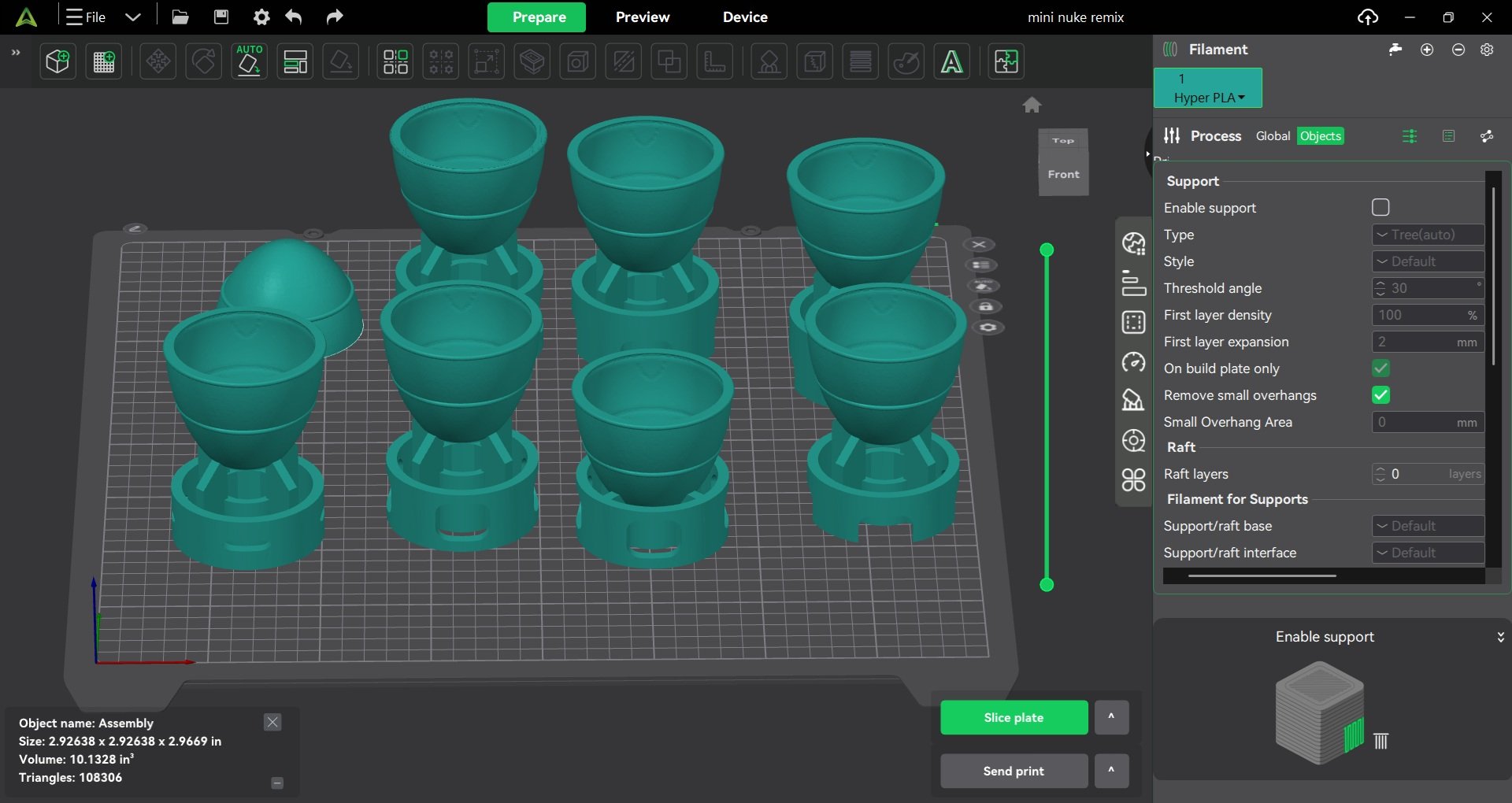Click the Add model cube icon

57,61
